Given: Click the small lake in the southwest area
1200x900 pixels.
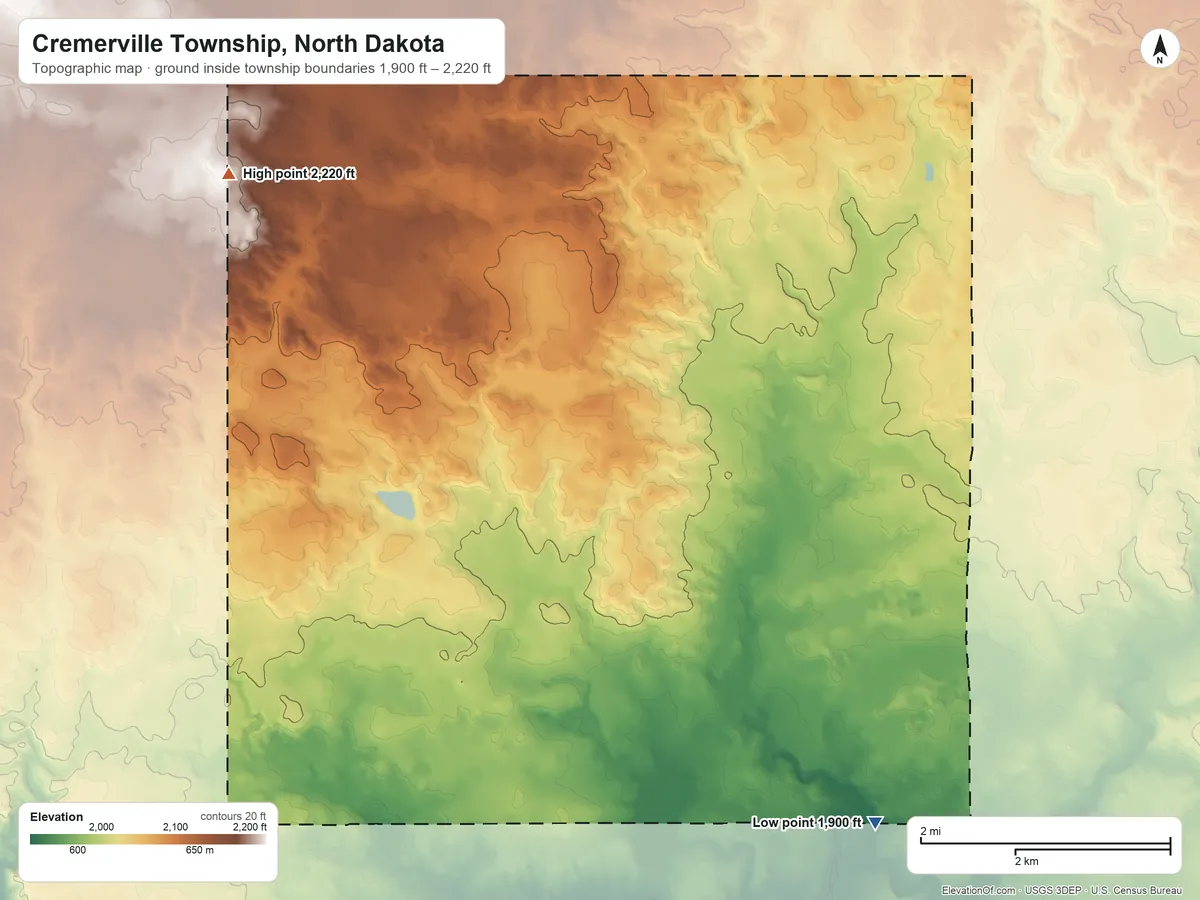Looking at the screenshot, I should pyautogui.click(x=395, y=504).
